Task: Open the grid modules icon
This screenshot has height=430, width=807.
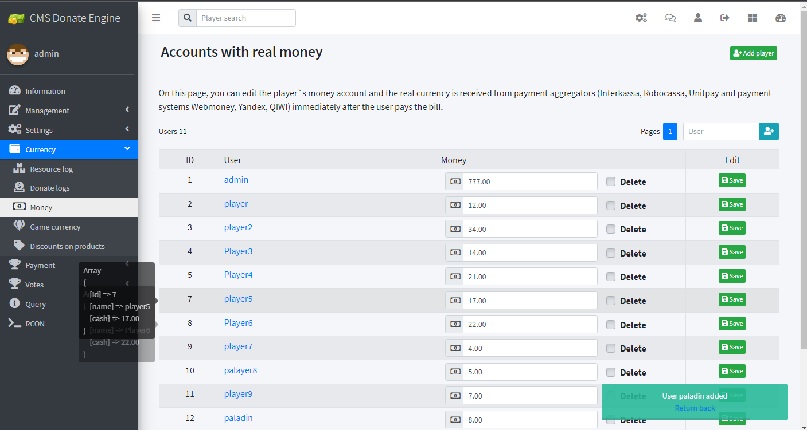Action: pyautogui.click(x=752, y=18)
